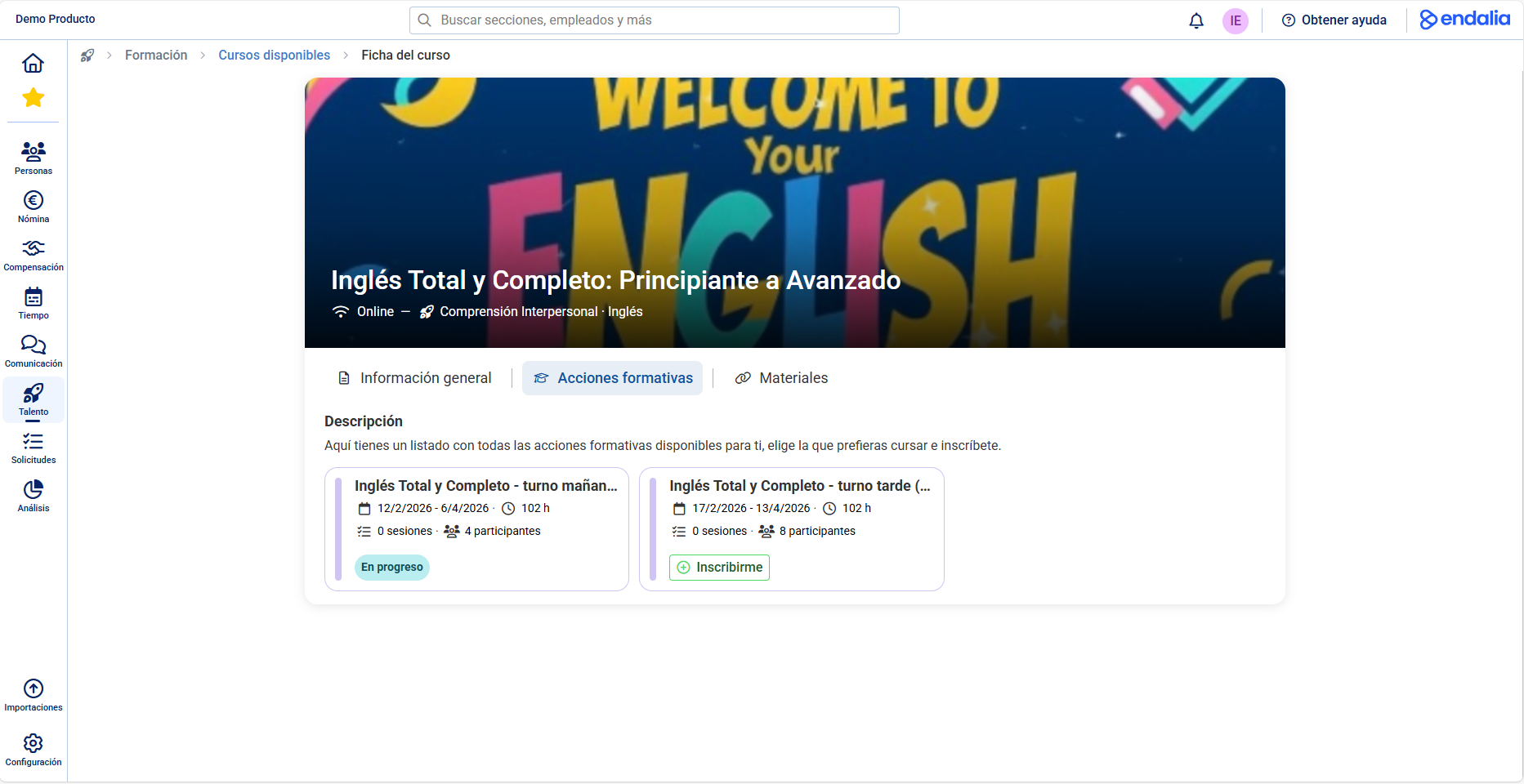The height and width of the screenshot is (784, 1524).
Task: Click "Descripción" heading
Action: click(364, 421)
